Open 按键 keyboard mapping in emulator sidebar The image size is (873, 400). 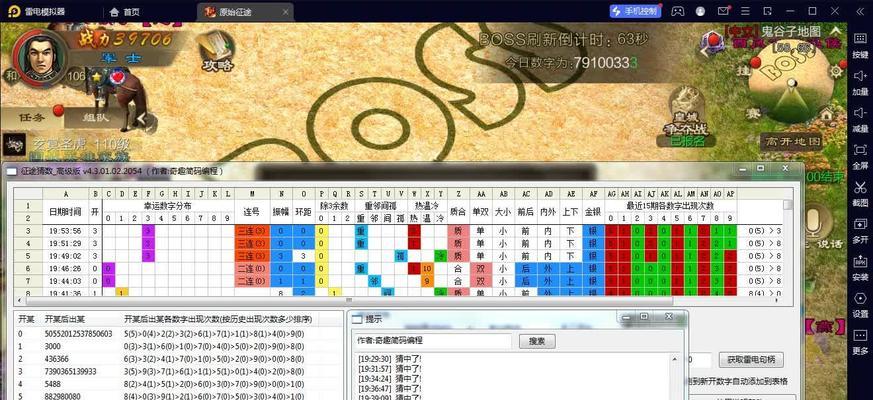[x=860, y=44]
